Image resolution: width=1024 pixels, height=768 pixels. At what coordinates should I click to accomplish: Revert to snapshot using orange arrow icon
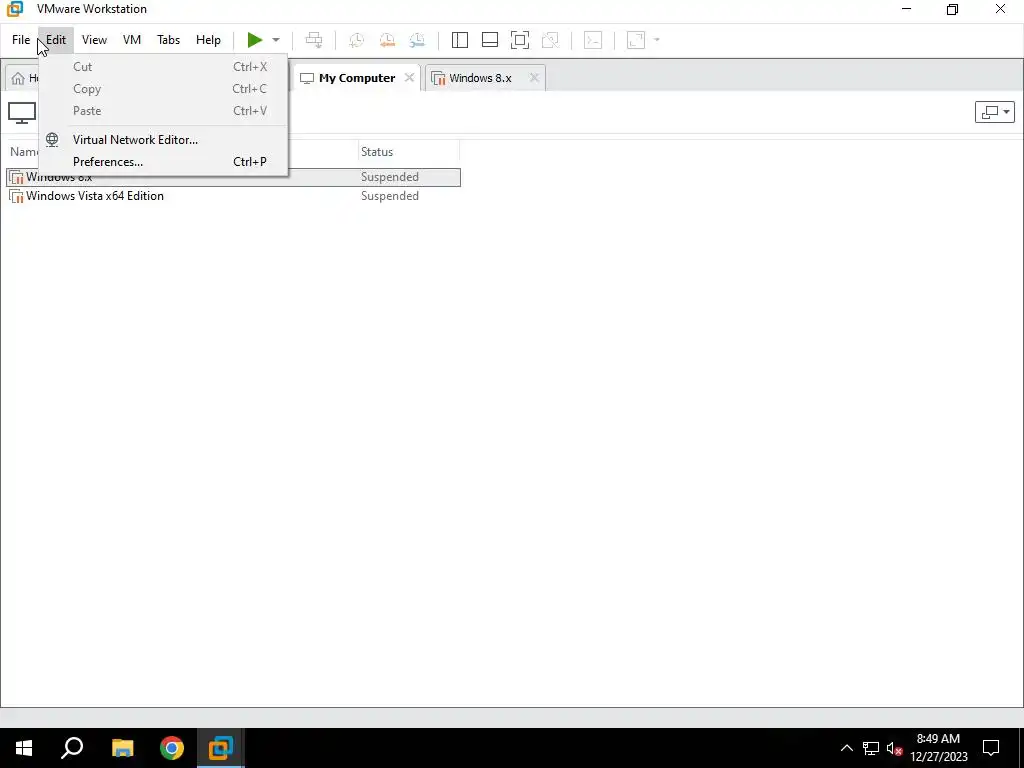pyautogui.click(x=387, y=40)
